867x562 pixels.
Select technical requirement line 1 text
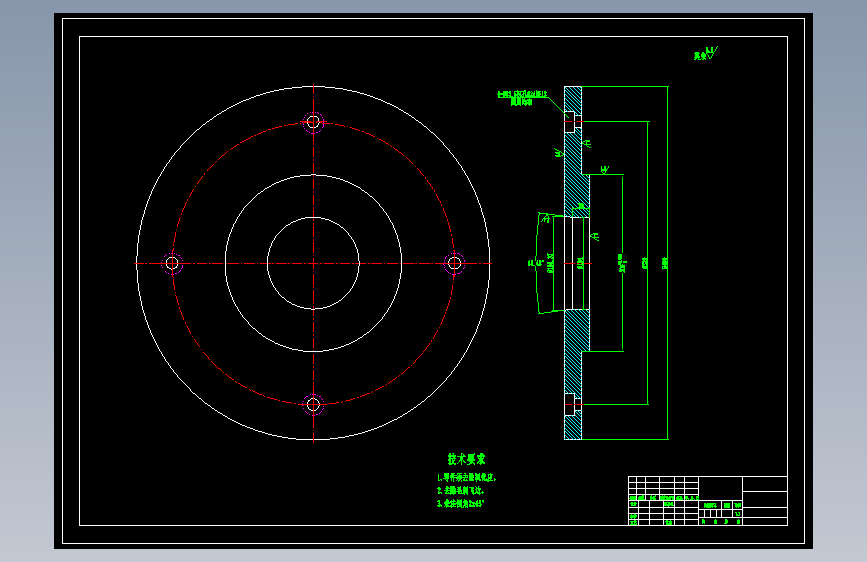click(x=467, y=477)
